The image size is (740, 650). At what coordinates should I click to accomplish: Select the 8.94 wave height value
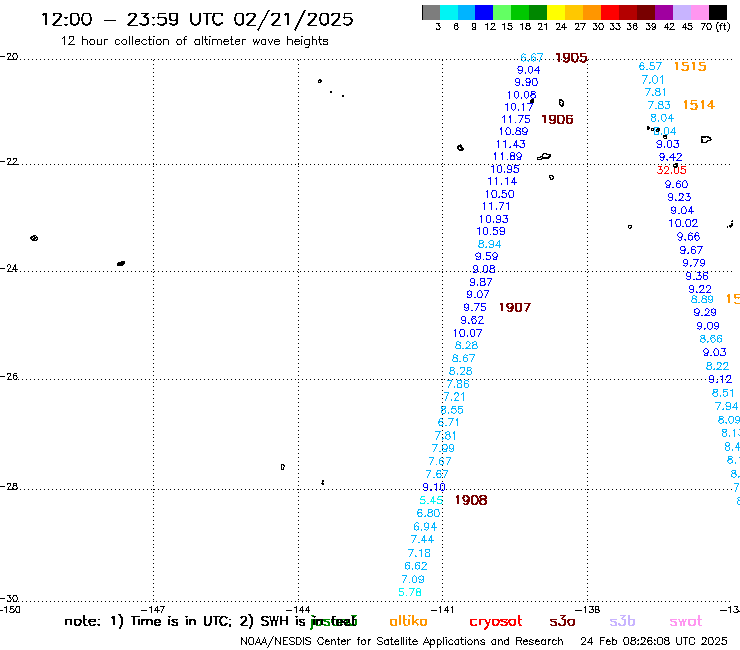(489, 244)
